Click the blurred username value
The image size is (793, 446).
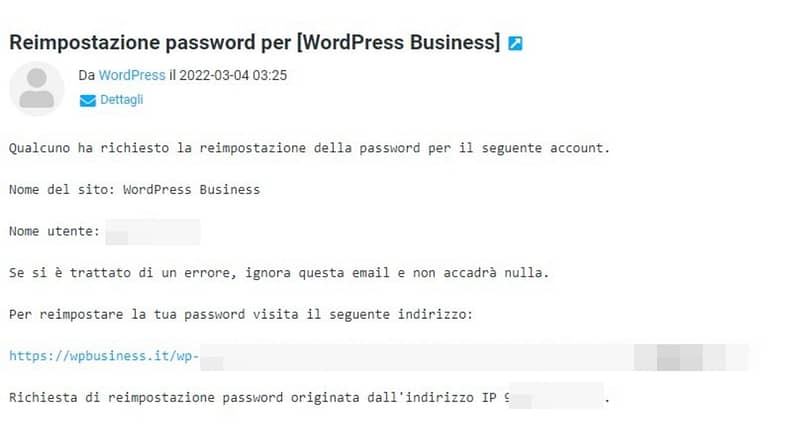click(153, 232)
